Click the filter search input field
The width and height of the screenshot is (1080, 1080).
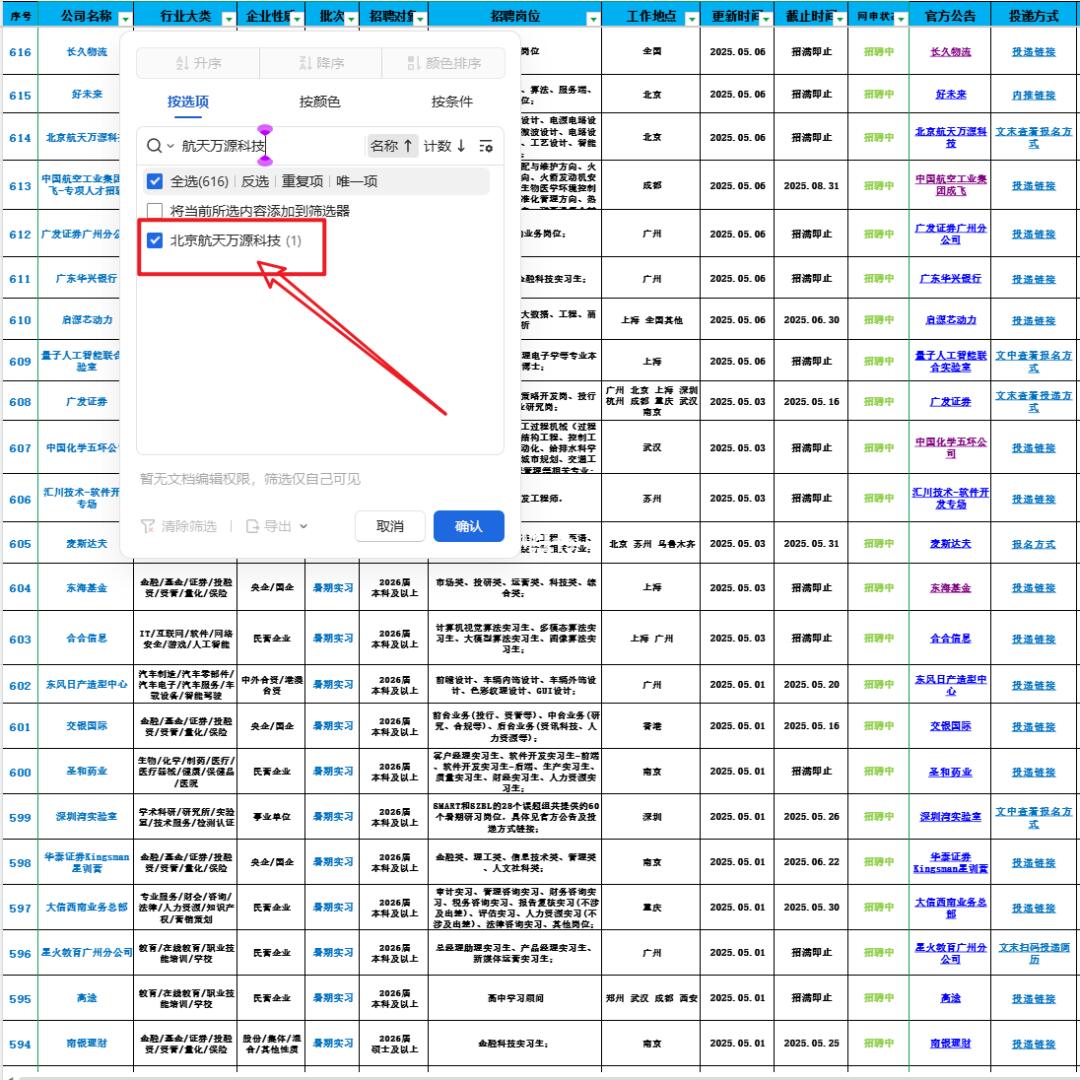coord(270,146)
